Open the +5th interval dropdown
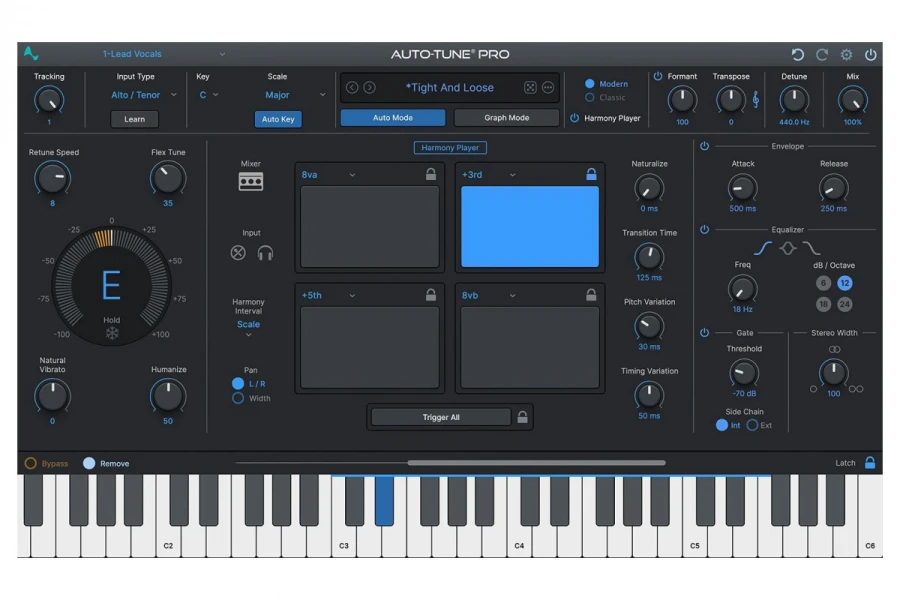This screenshot has width=900, height=600. 328,295
